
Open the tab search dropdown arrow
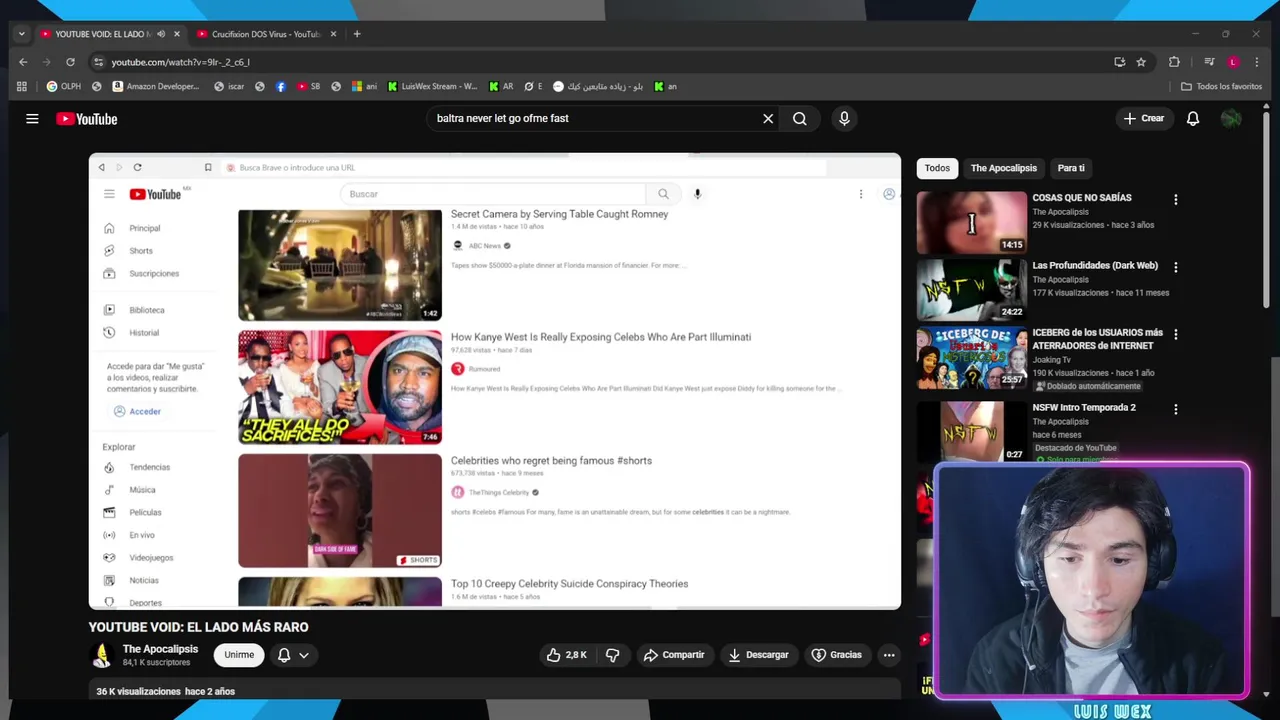coord(21,34)
